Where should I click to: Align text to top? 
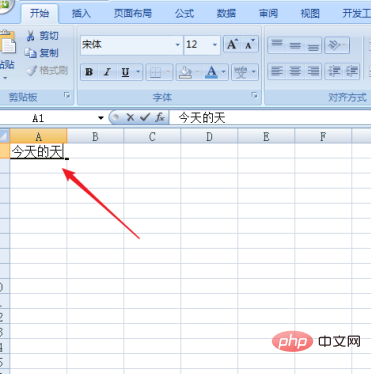pos(277,45)
